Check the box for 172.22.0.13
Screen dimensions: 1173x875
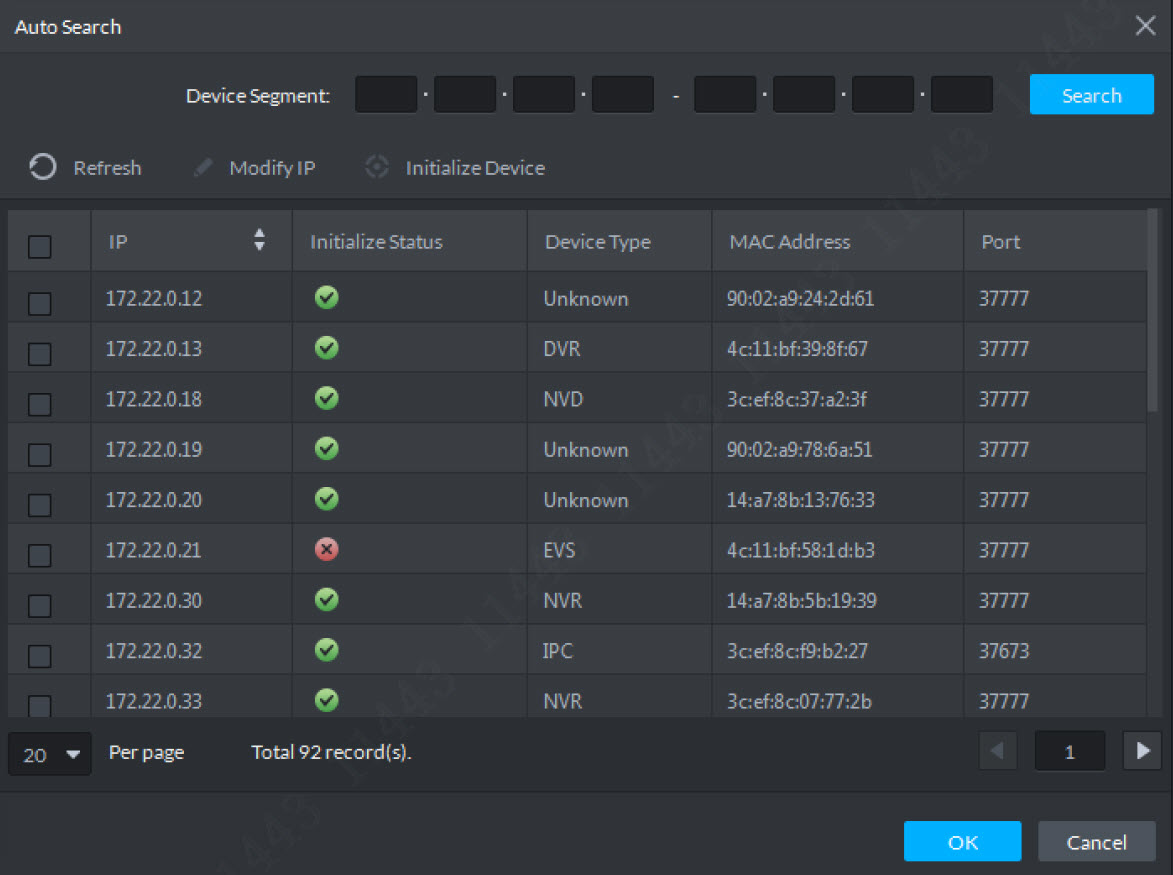point(40,353)
